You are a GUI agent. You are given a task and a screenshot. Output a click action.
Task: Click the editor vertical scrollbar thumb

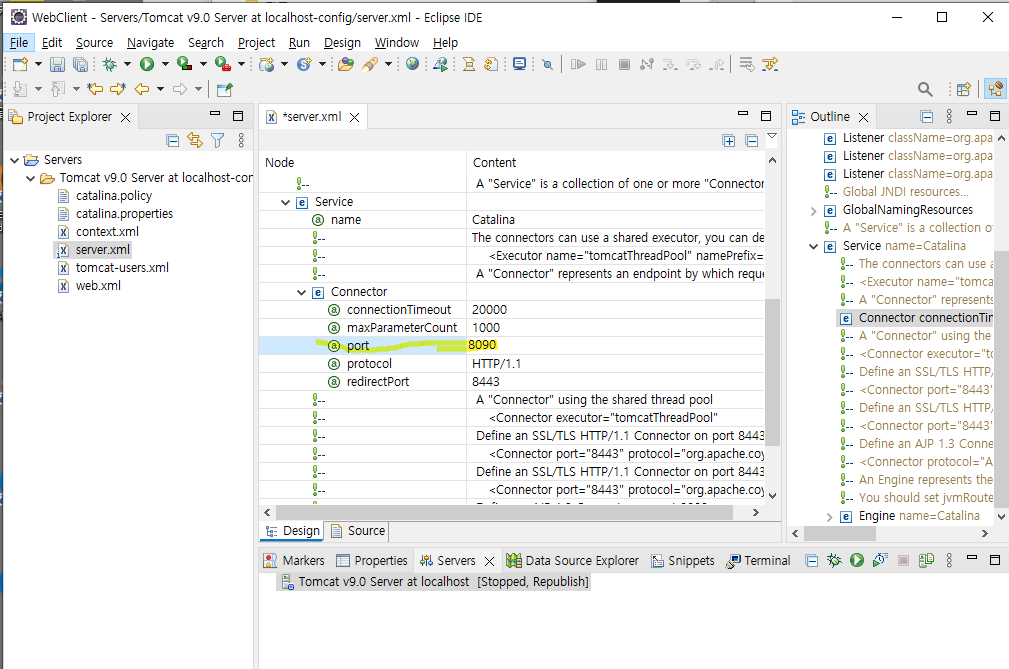pyautogui.click(x=772, y=372)
